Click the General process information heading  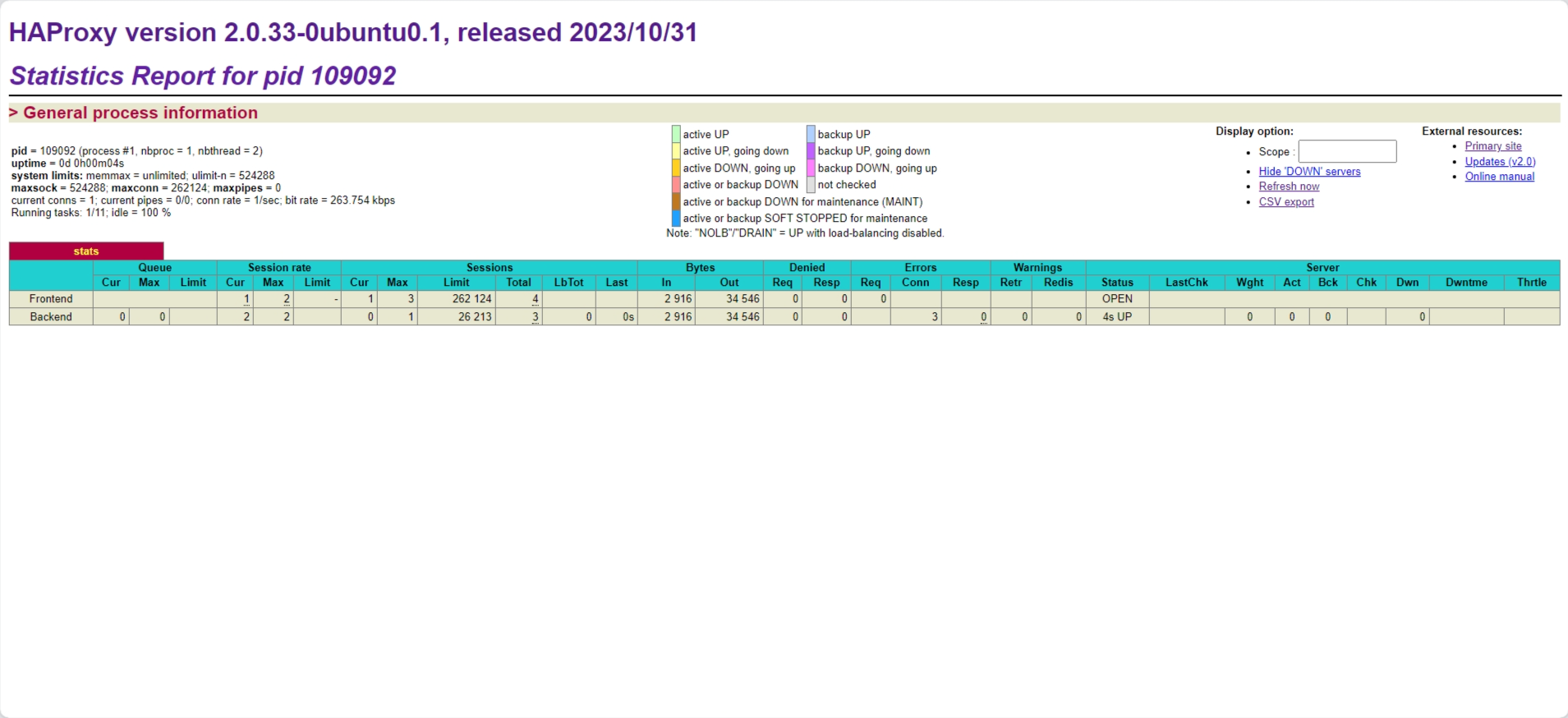[x=140, y=113]
